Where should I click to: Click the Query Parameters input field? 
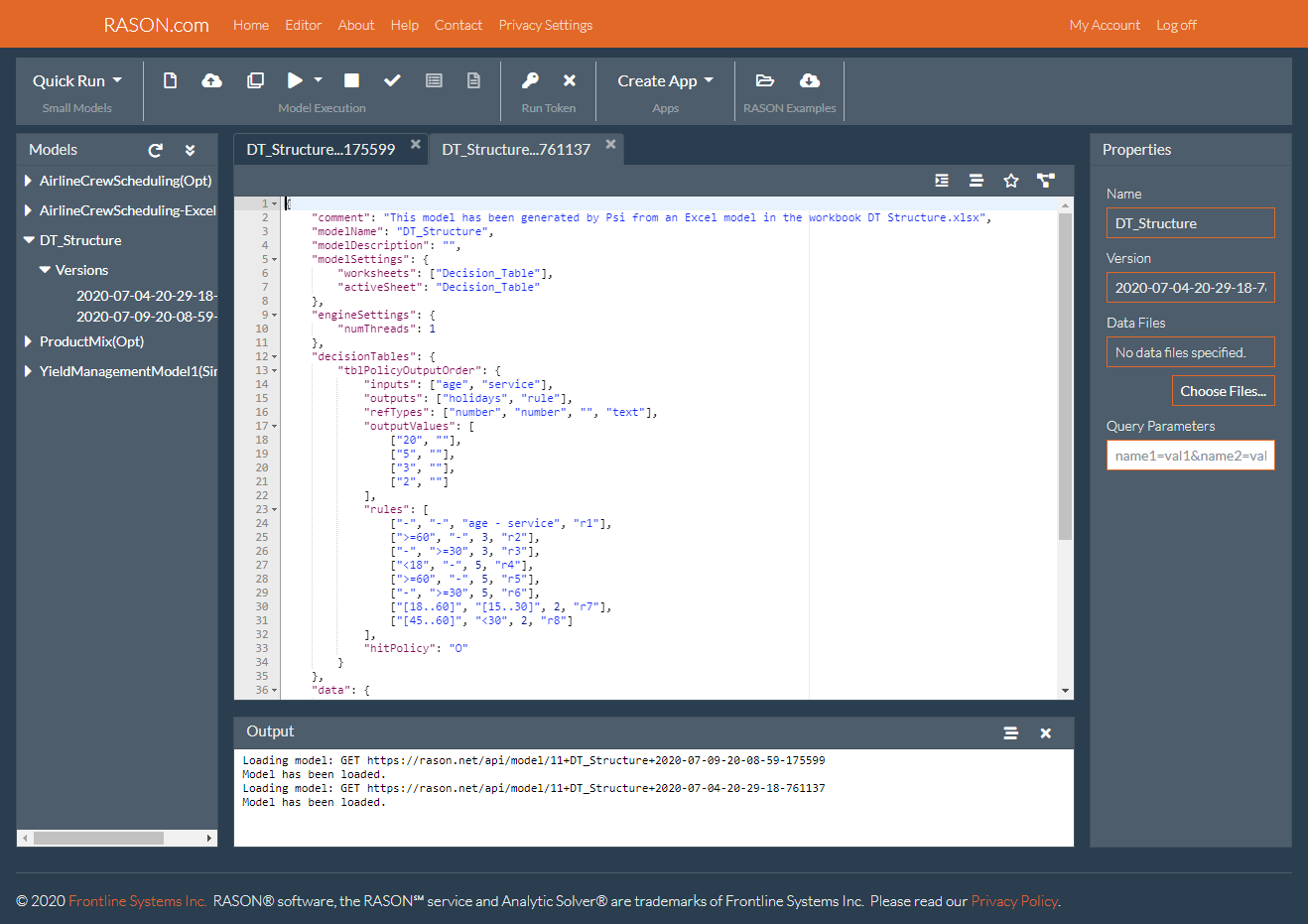tap(1190, 456)
